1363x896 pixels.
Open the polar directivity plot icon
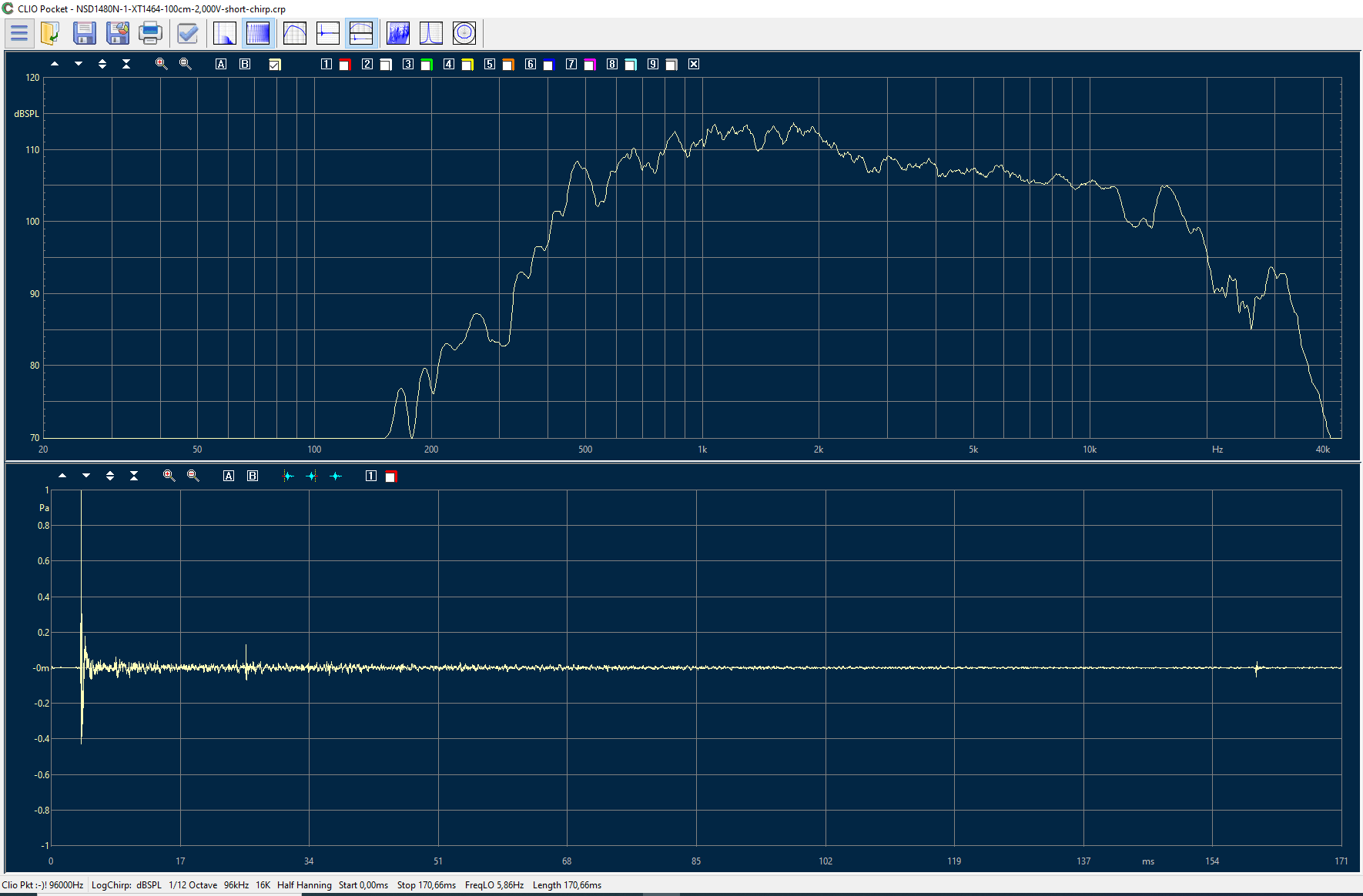tap(464, 33)
